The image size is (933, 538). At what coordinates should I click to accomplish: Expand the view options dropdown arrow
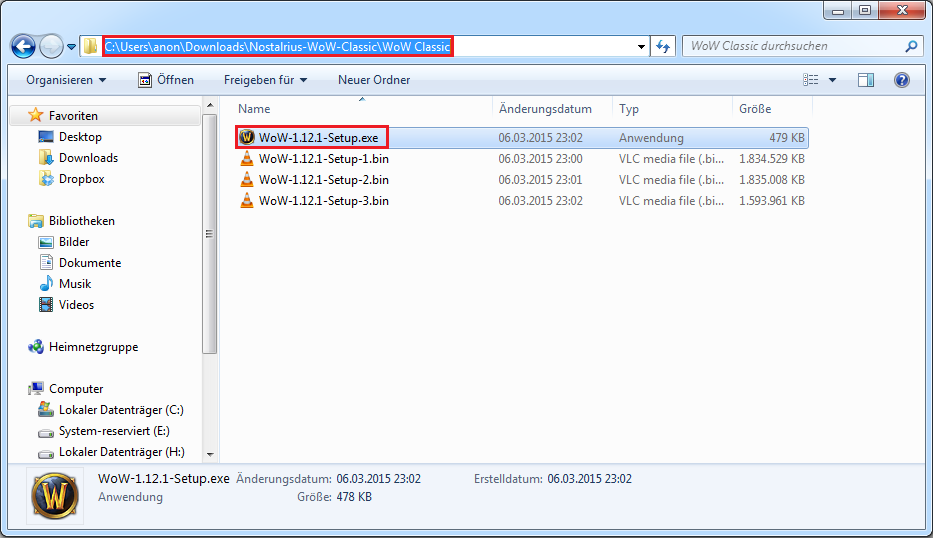832,80
